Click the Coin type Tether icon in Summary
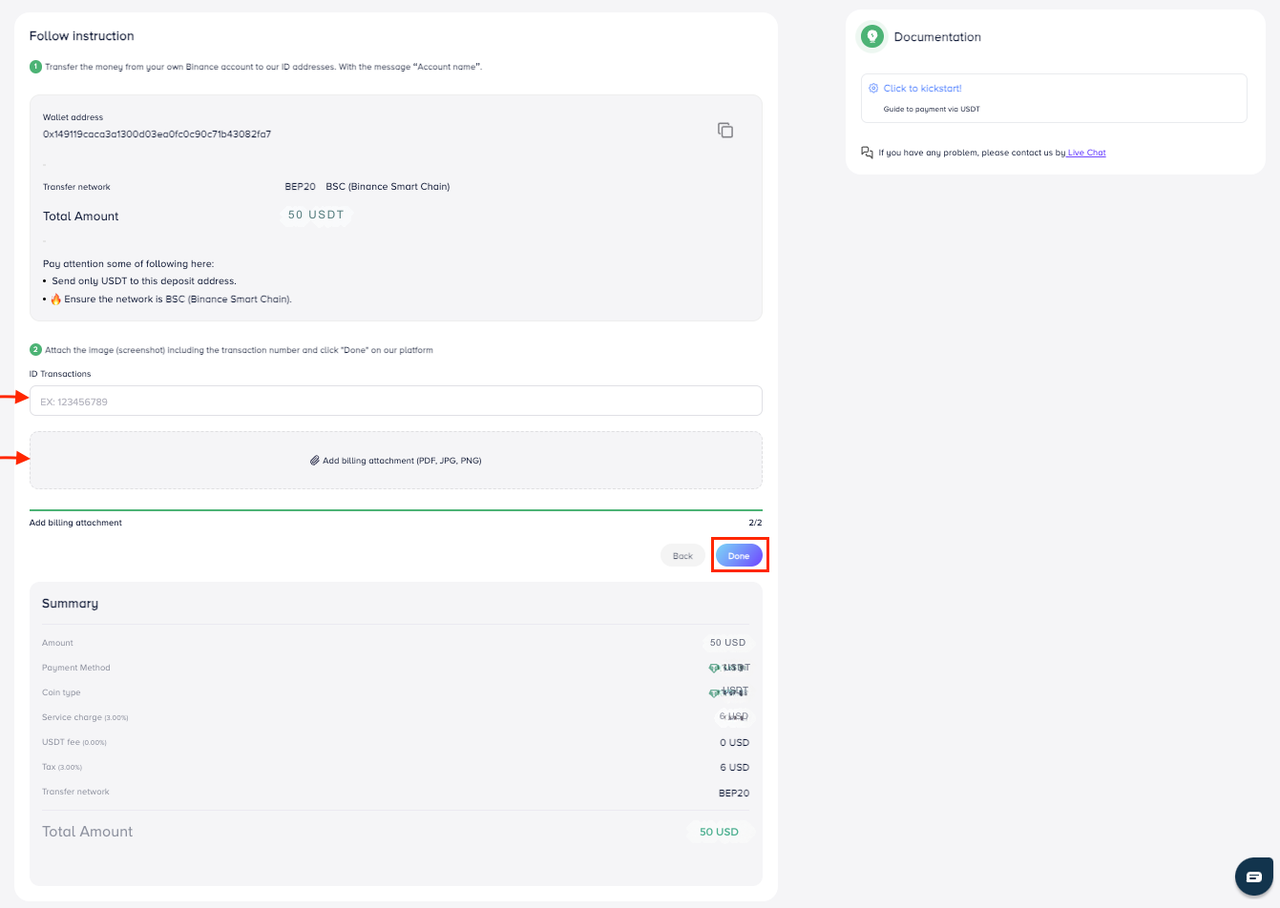 tap(714, 692)
